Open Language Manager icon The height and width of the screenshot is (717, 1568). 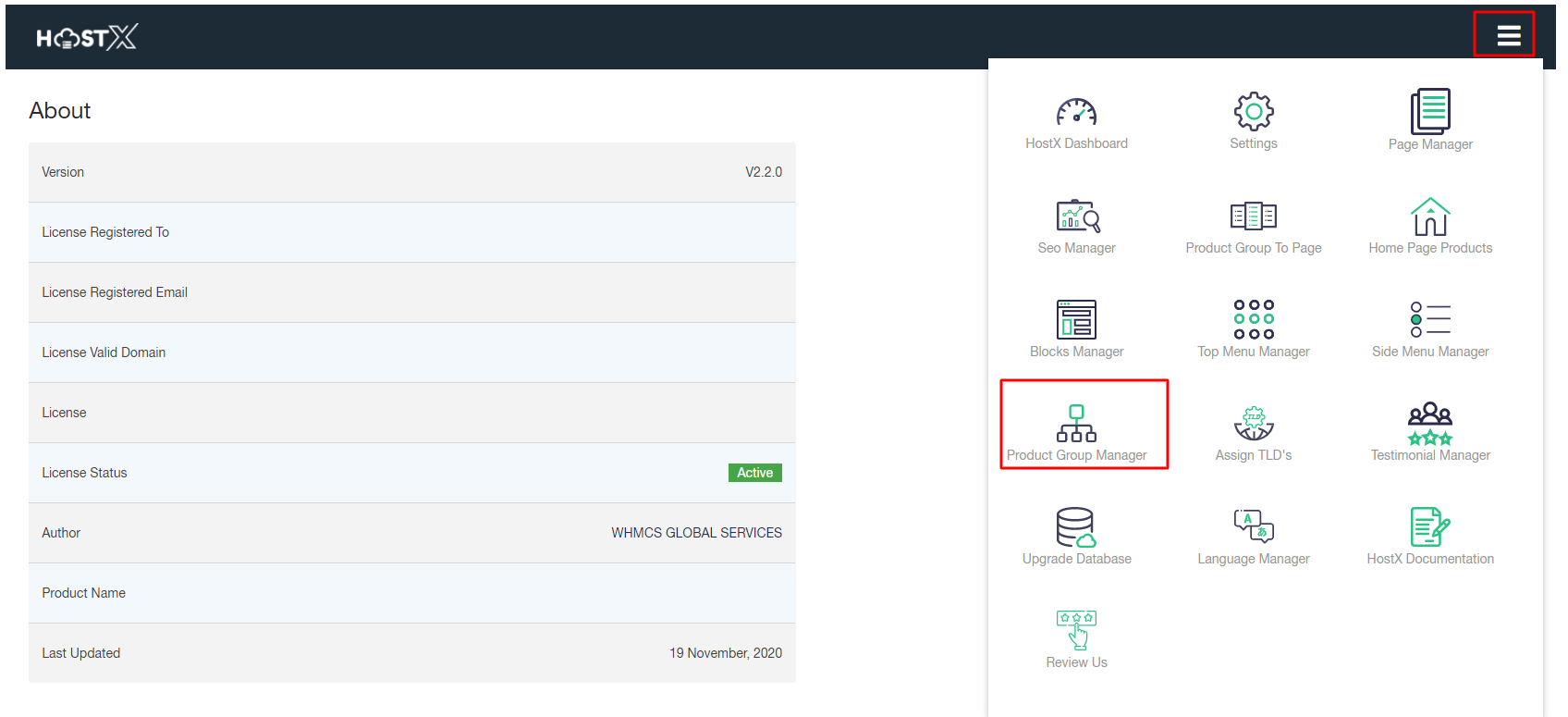(x=1253, y=527)
